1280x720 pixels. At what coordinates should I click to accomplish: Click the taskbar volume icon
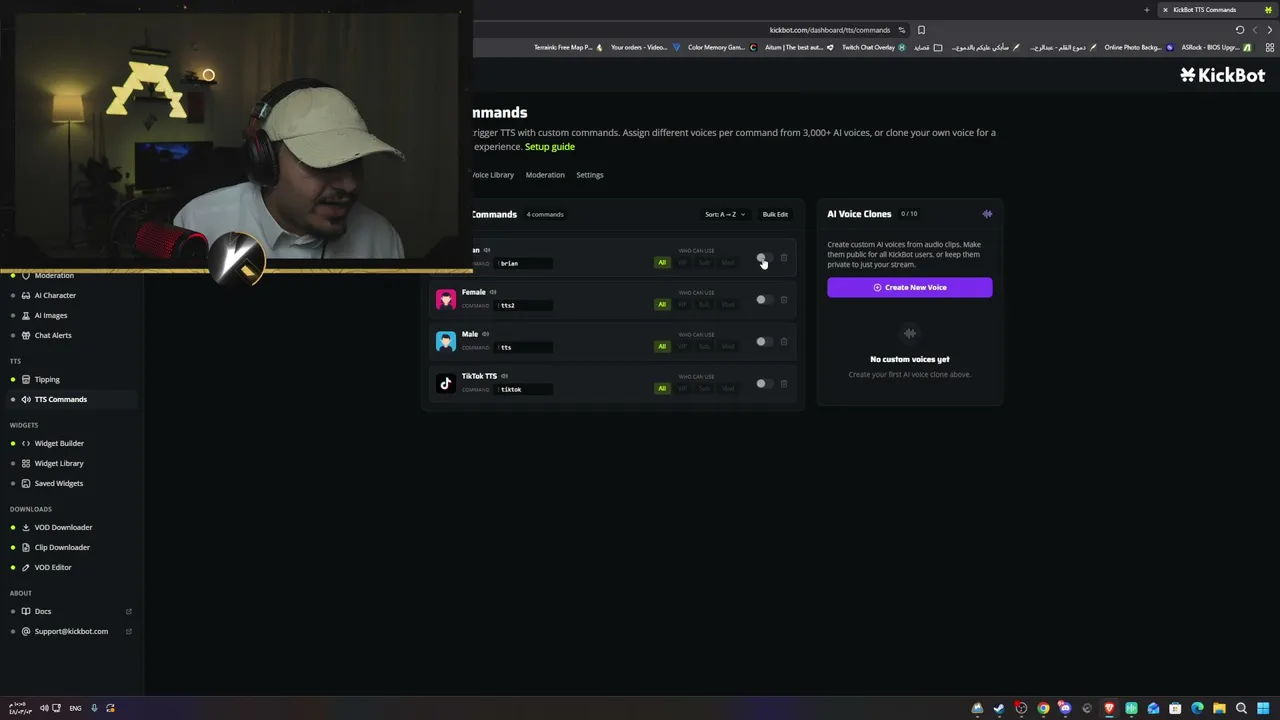(x=43, y=708)
